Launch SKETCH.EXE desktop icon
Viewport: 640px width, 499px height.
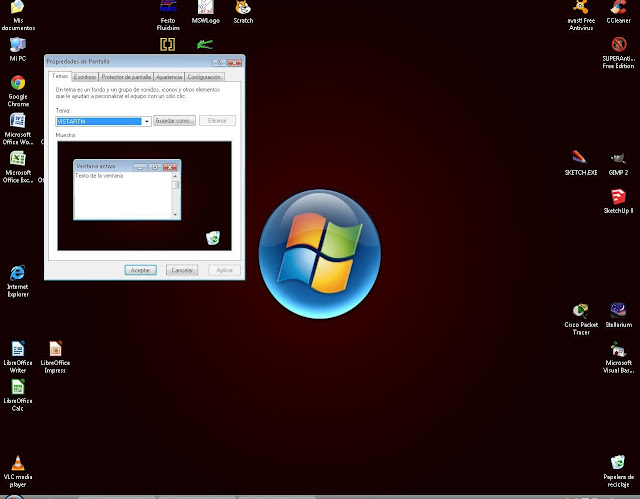click(x=581, y=163)
